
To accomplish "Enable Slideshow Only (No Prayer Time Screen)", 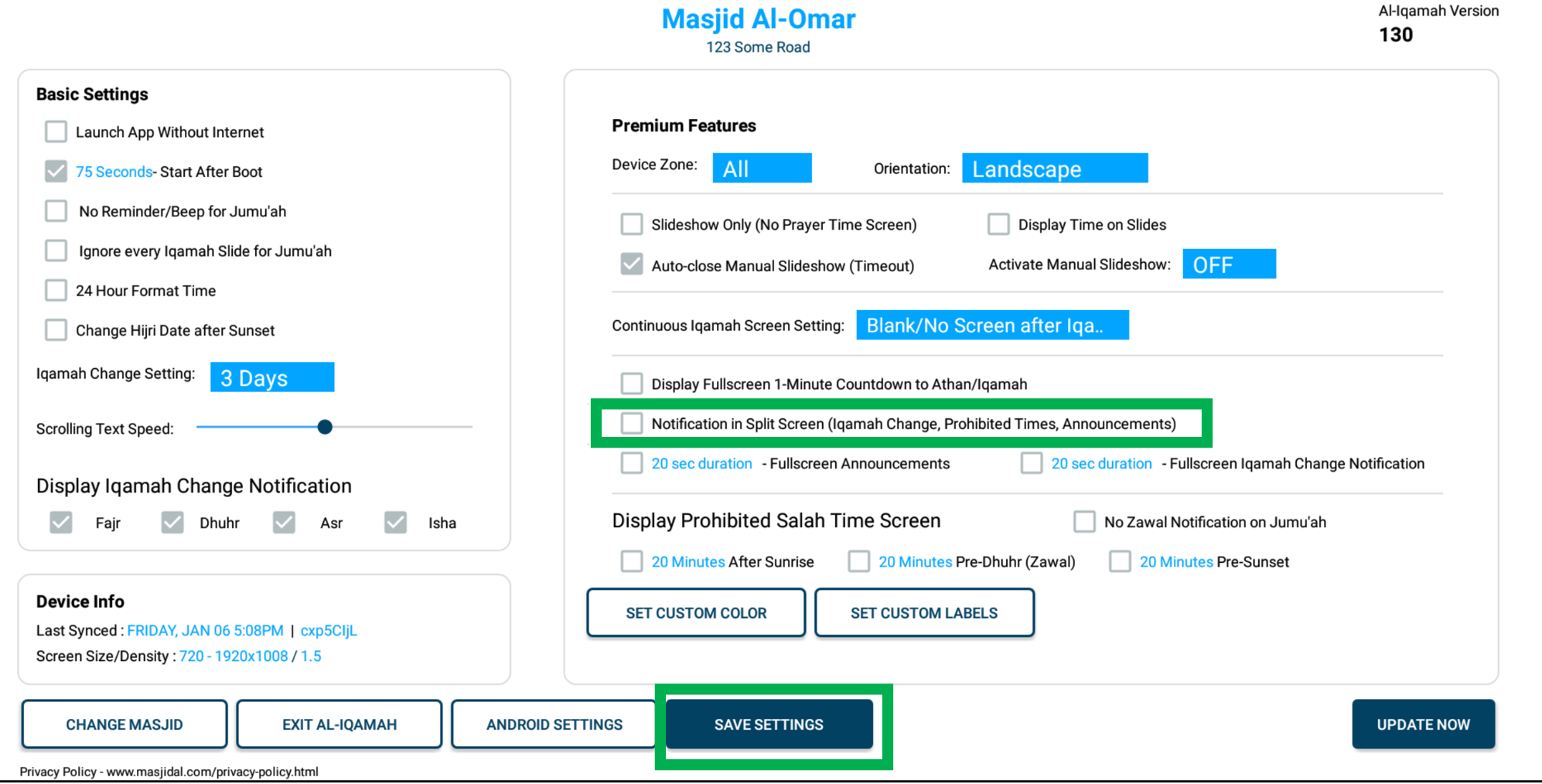I will (632, 224).
